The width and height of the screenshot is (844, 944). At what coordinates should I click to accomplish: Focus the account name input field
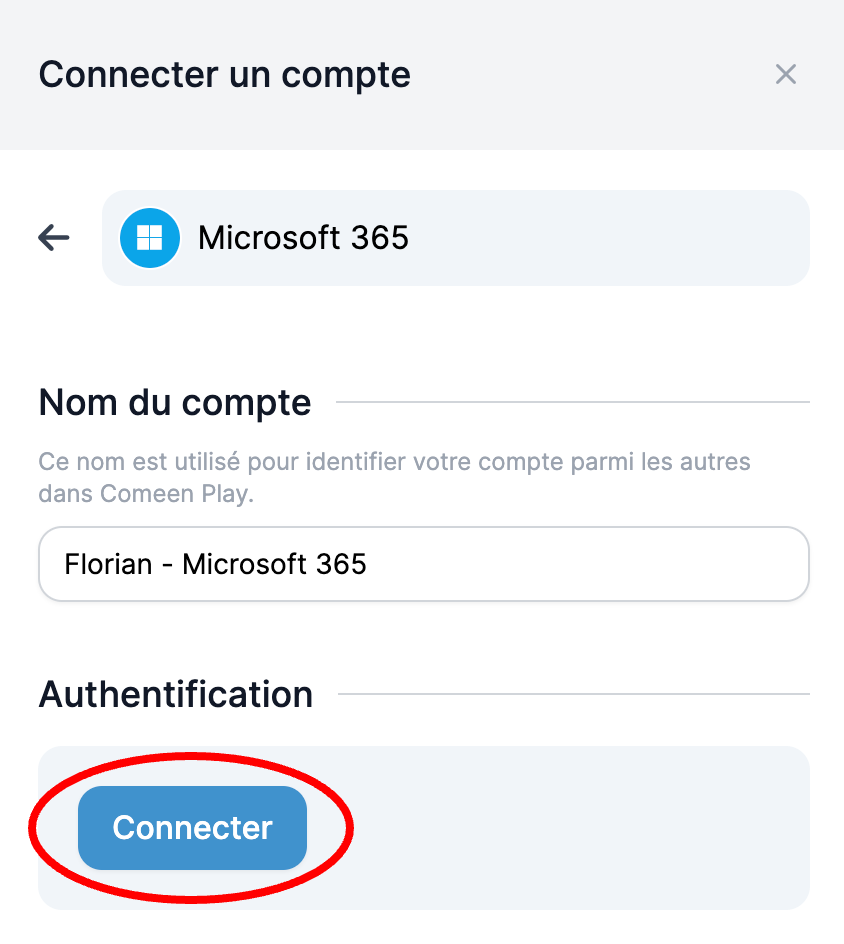click(x=424, y=564)
